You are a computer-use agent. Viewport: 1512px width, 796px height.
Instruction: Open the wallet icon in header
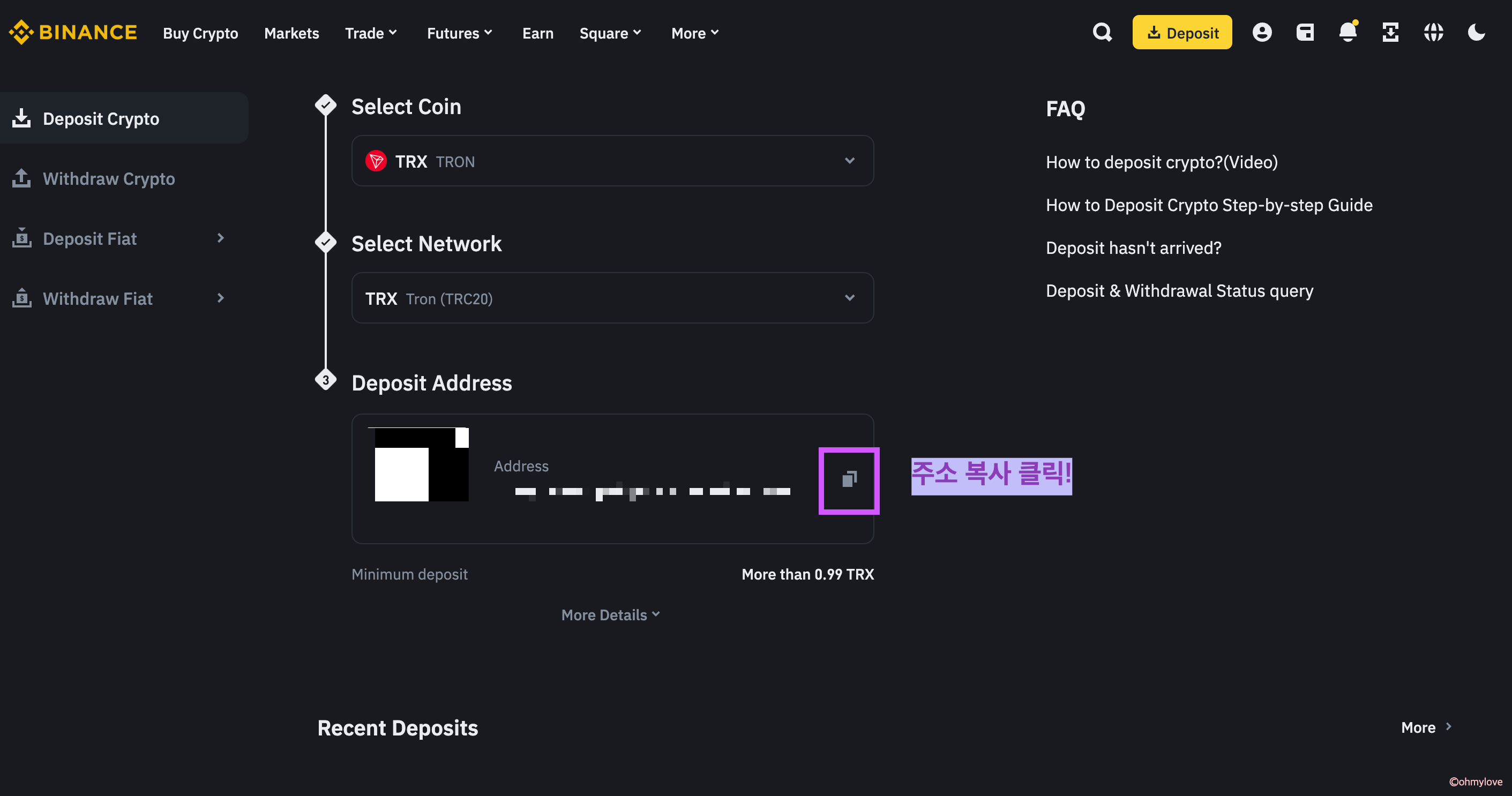pos(1305,32)
